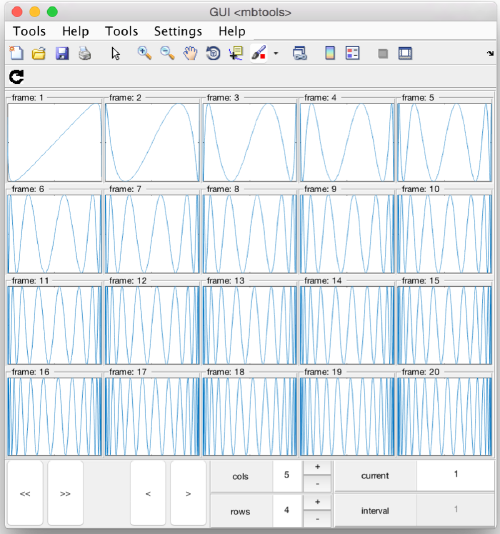The image size is (500, 534).
Task: Click the New Figure toolbar icon
Action: click(x=16, y=53)
